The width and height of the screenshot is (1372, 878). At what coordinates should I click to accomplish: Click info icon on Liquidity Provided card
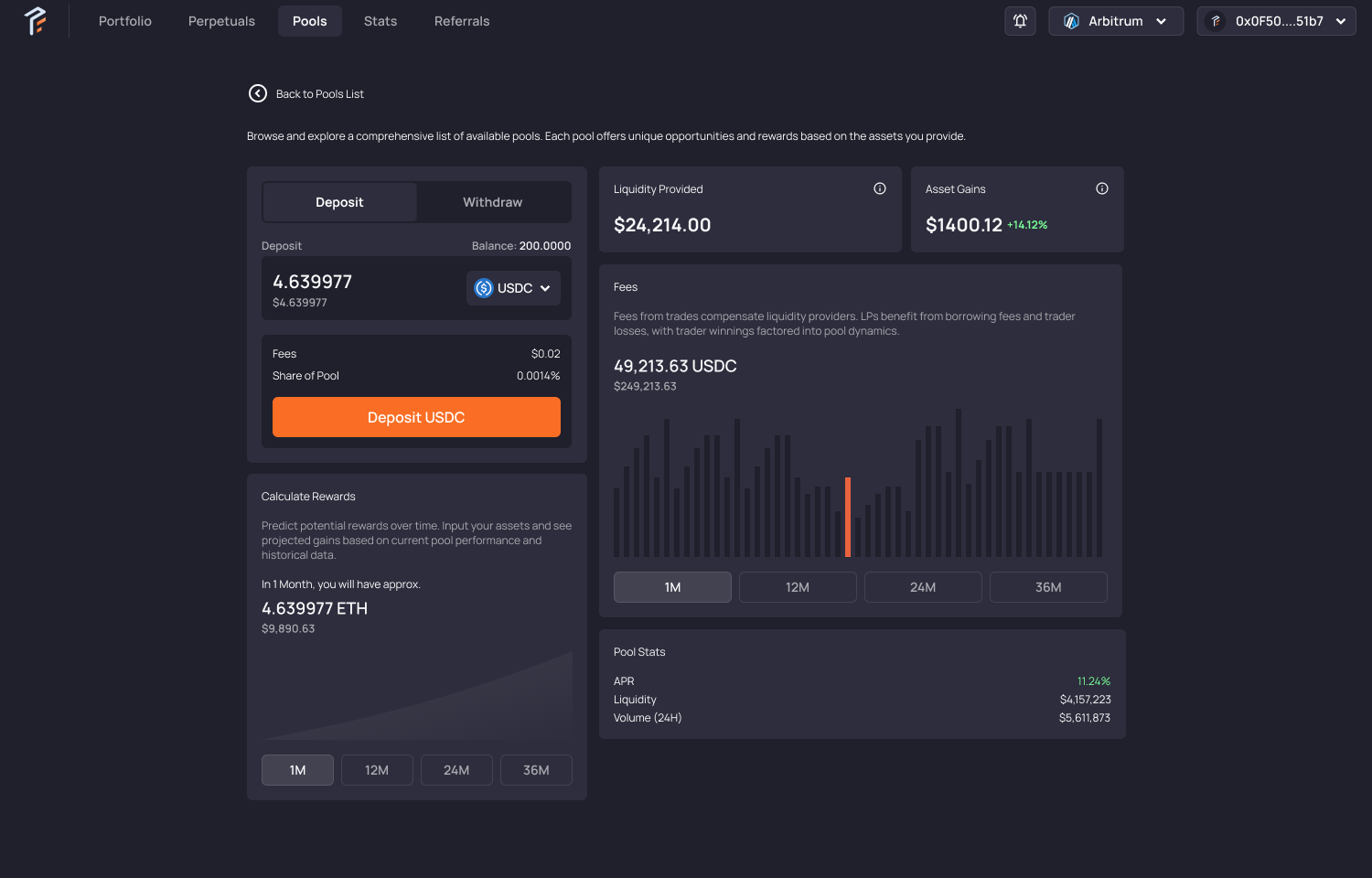(x=880, y=188)
